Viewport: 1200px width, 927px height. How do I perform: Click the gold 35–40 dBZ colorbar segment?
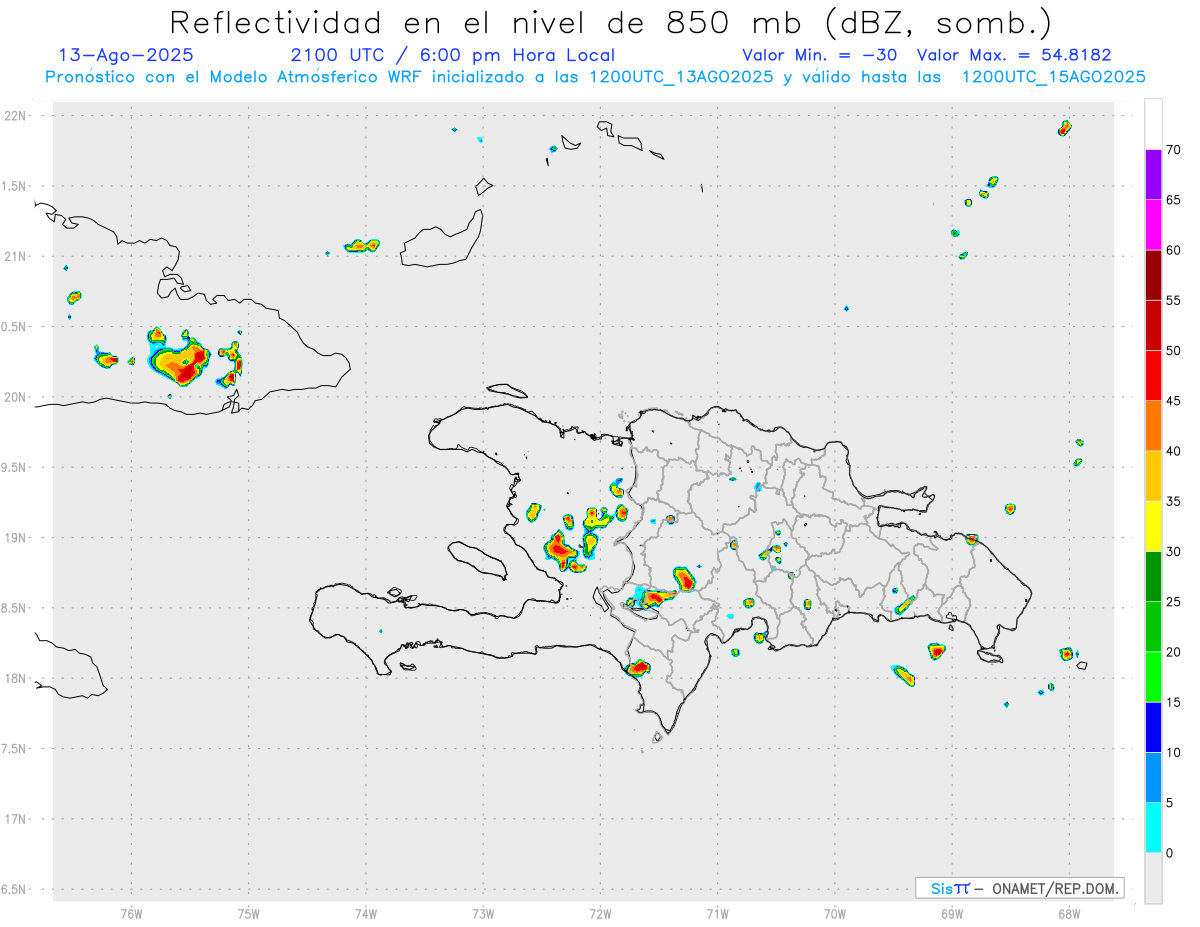click(1153, 476)
